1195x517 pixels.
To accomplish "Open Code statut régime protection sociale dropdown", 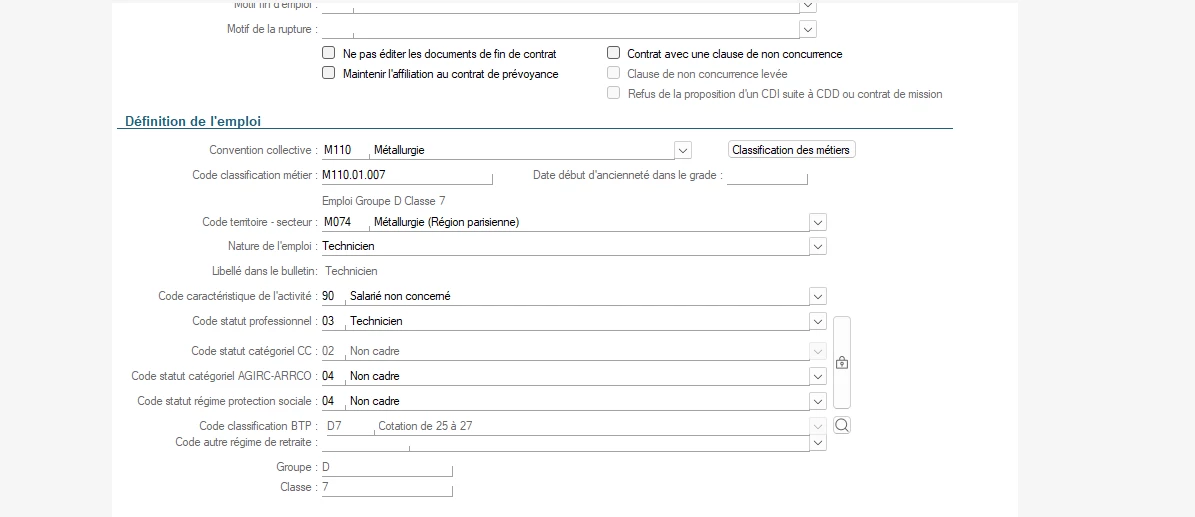I will tap(818, 401).
